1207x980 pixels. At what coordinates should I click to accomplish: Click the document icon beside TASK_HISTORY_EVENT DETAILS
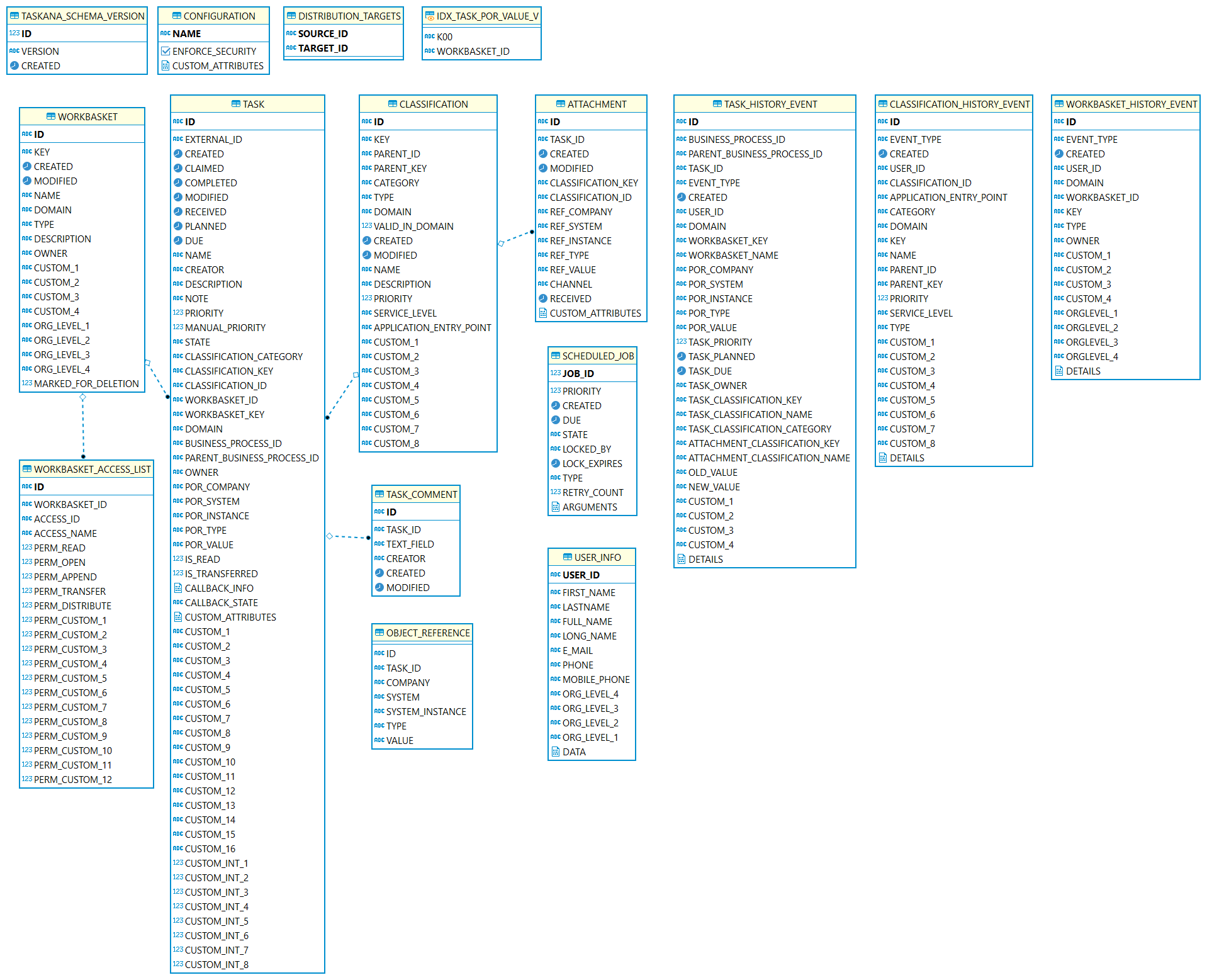pyautogui.click(x=682, y=559)
